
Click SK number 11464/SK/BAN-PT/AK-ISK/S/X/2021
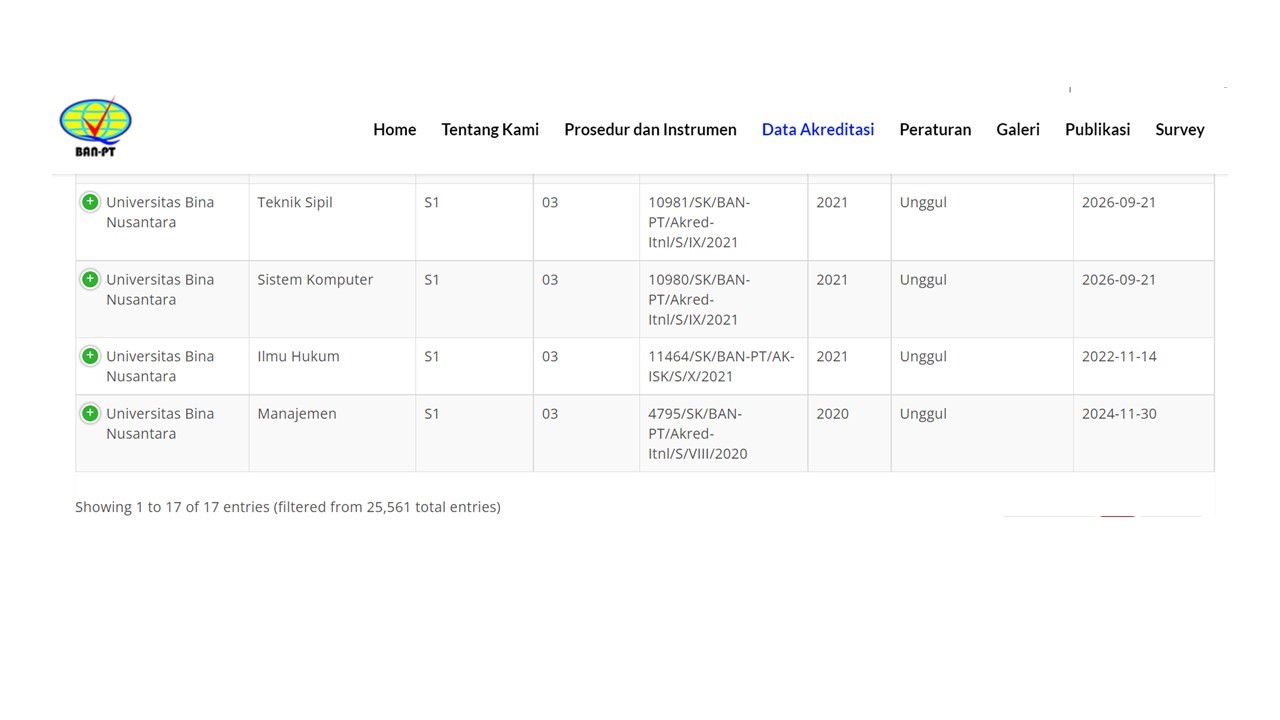click(721, 366)
